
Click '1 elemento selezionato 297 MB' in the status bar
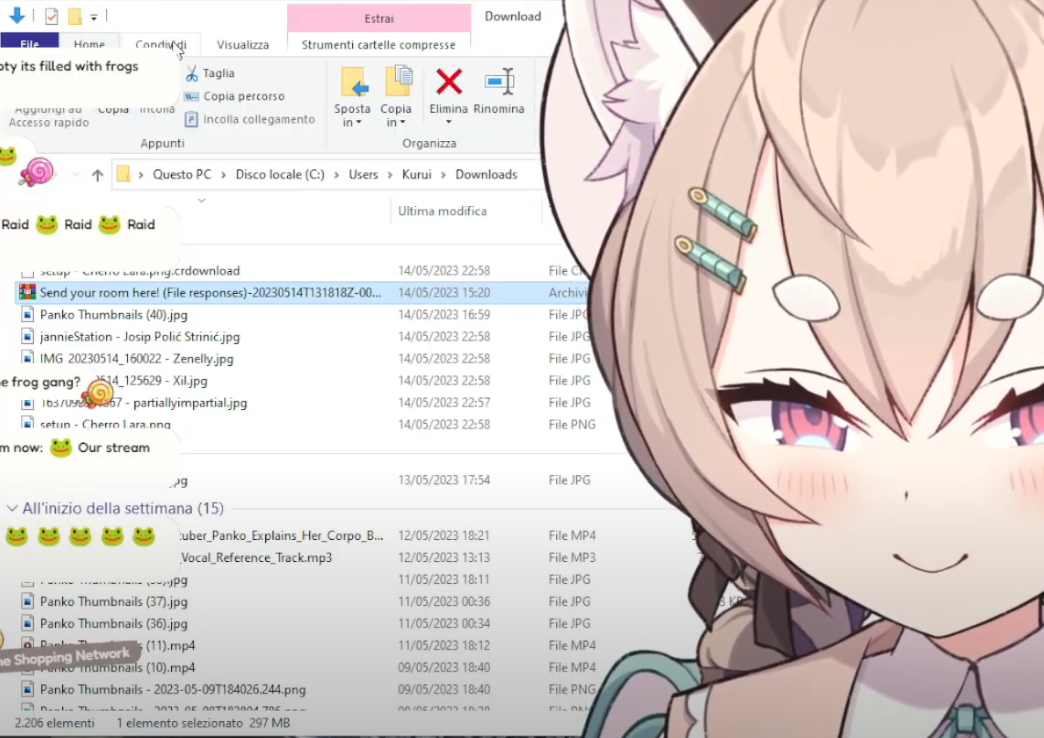(203, 723)
